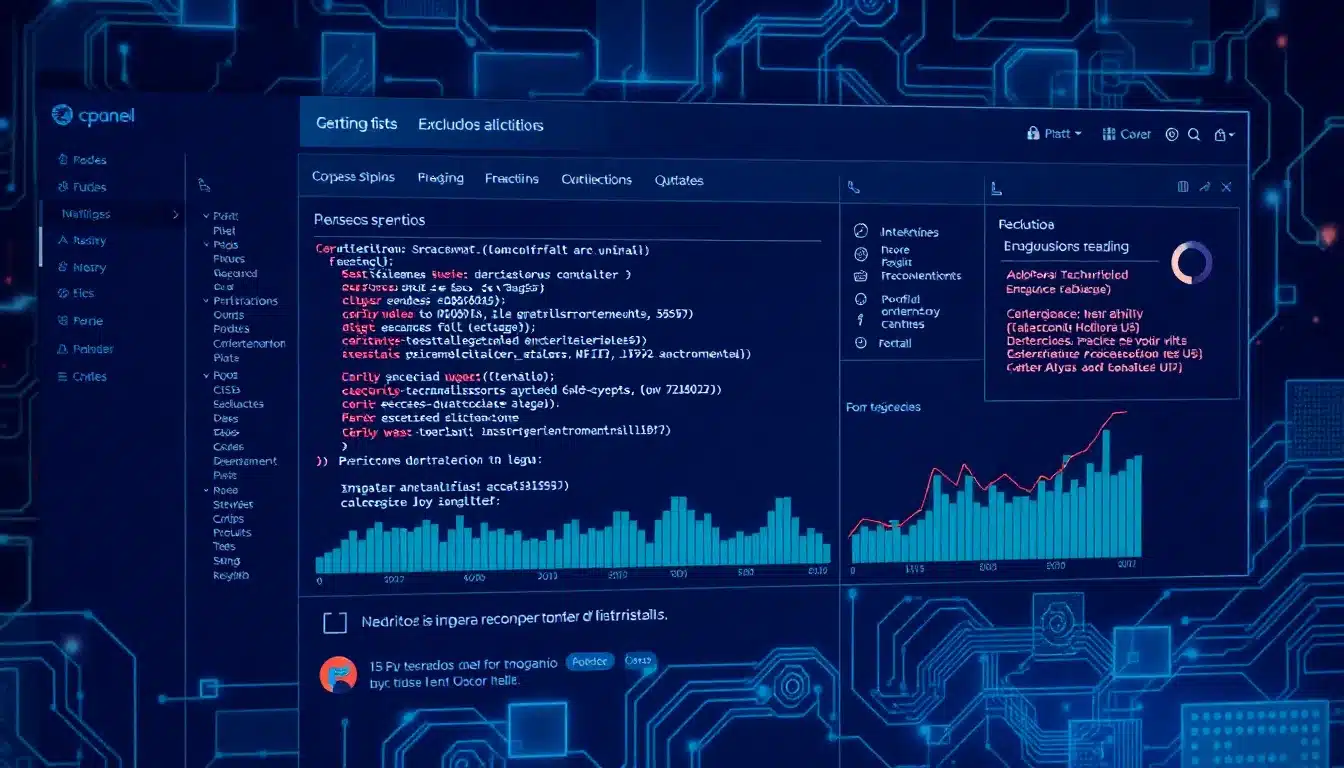Click the grid icon beside Carer
Viewport: 1344px width, 768px height.
pos(1108,134)
